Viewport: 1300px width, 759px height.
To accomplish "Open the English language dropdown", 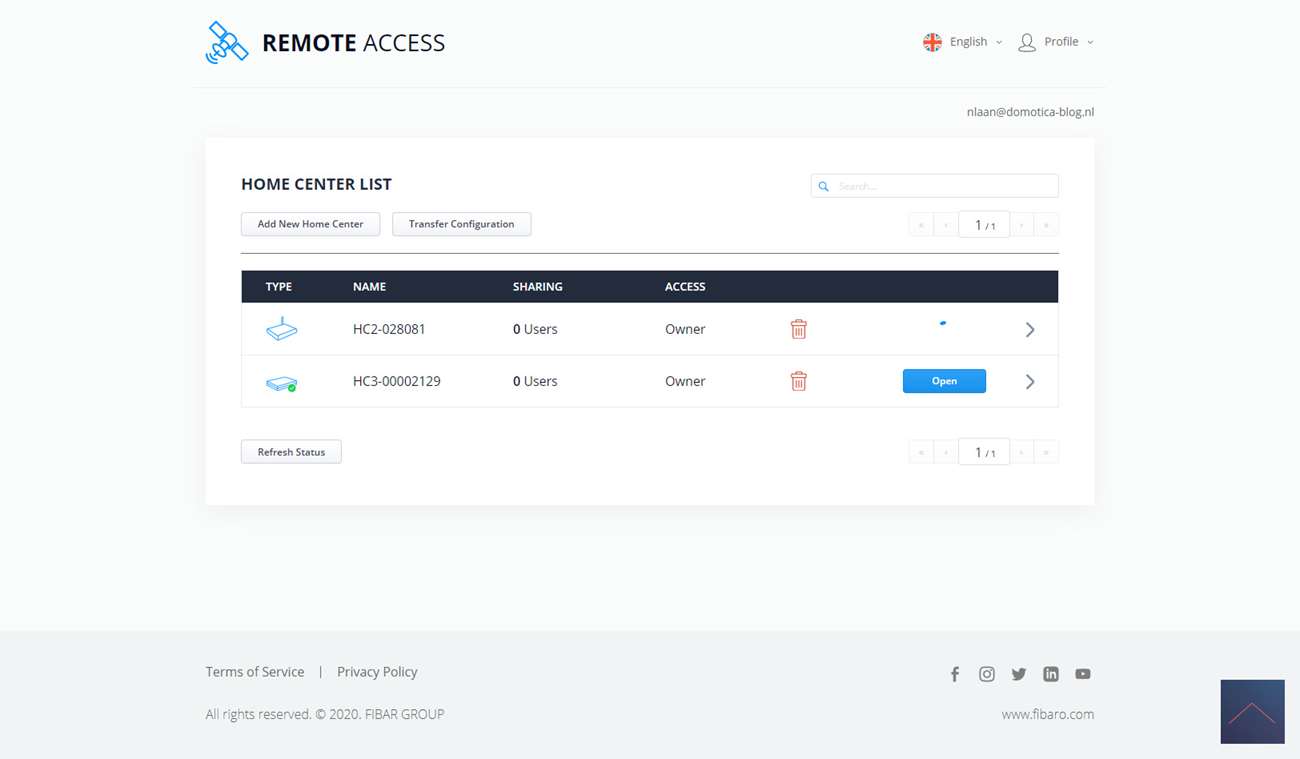I will click(x=962, y=42).
